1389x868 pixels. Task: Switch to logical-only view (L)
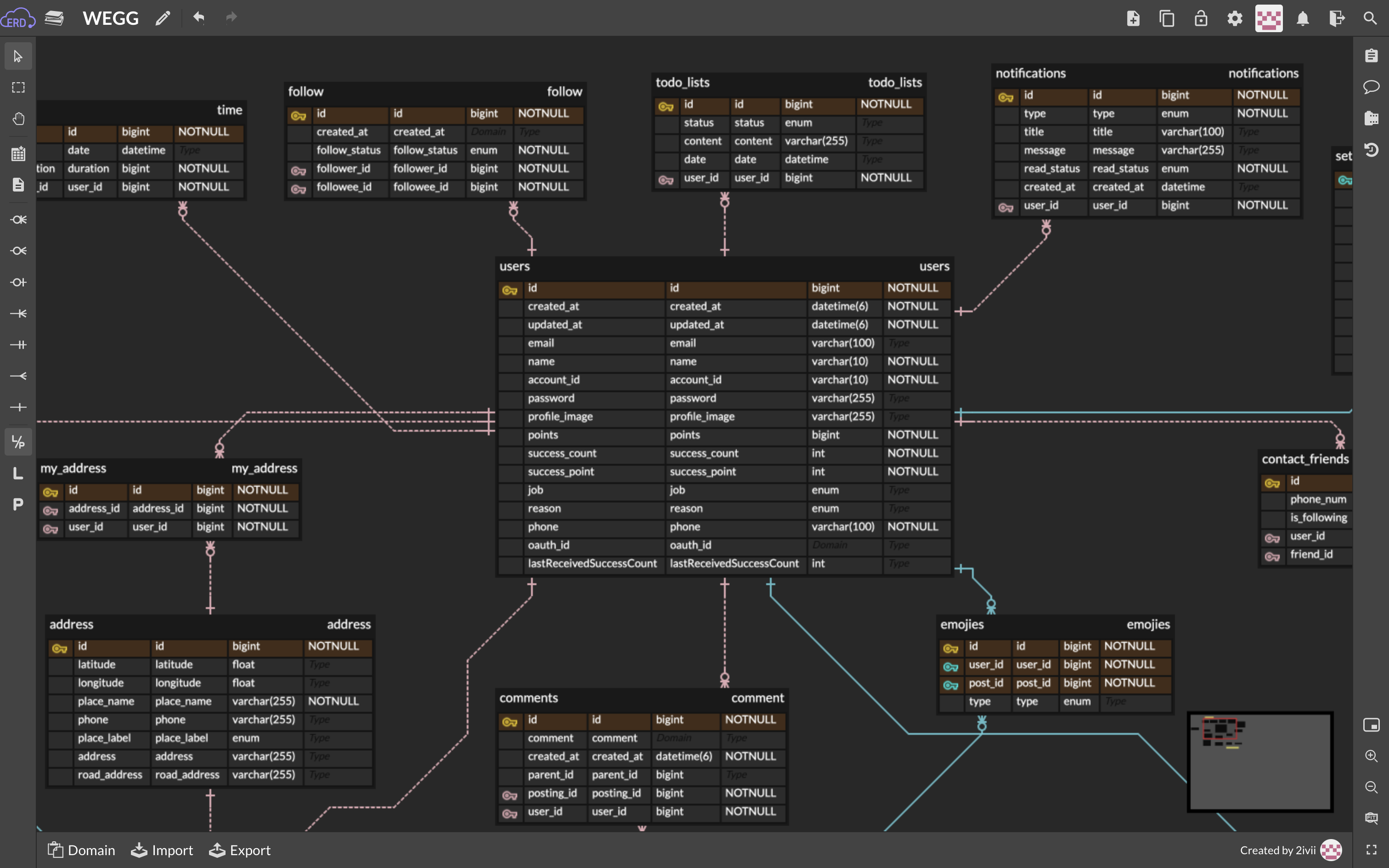tap(18, 473)
